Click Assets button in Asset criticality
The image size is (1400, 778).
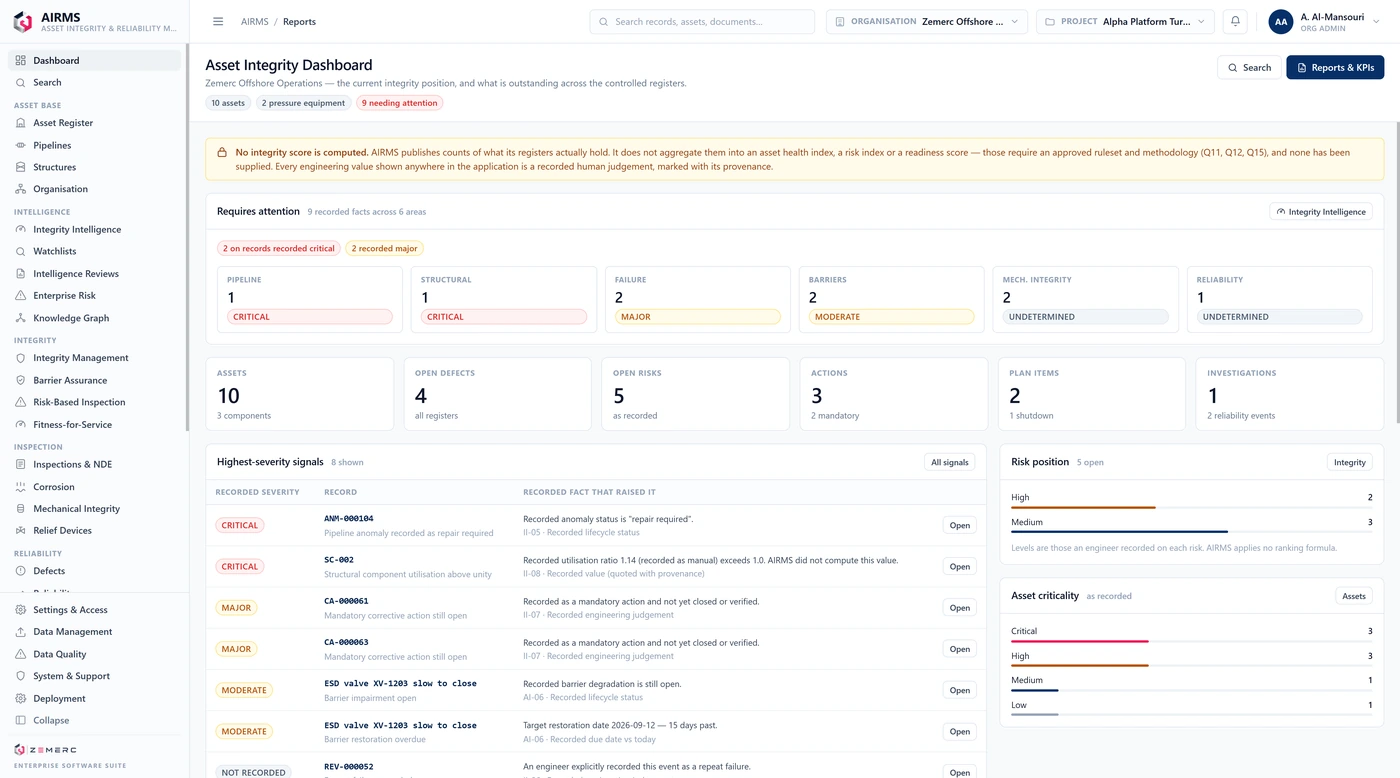1354,596
